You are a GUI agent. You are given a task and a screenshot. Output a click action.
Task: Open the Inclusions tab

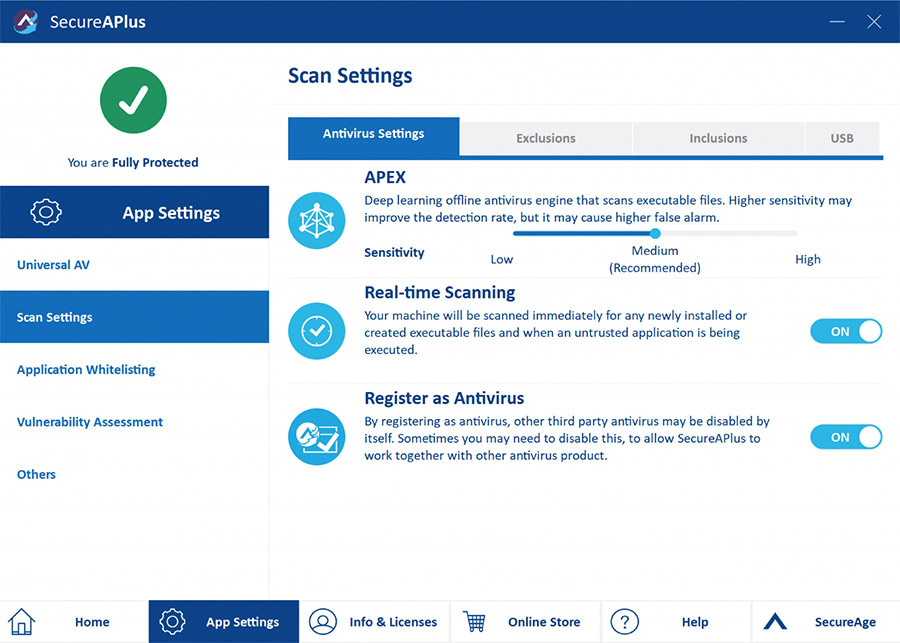click(x=718, y=138)
